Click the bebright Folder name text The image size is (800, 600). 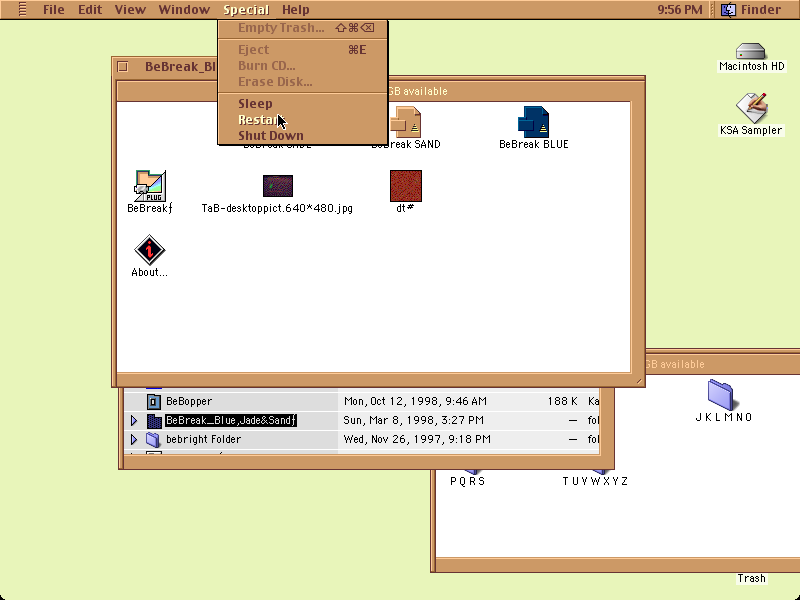point(203,439)
